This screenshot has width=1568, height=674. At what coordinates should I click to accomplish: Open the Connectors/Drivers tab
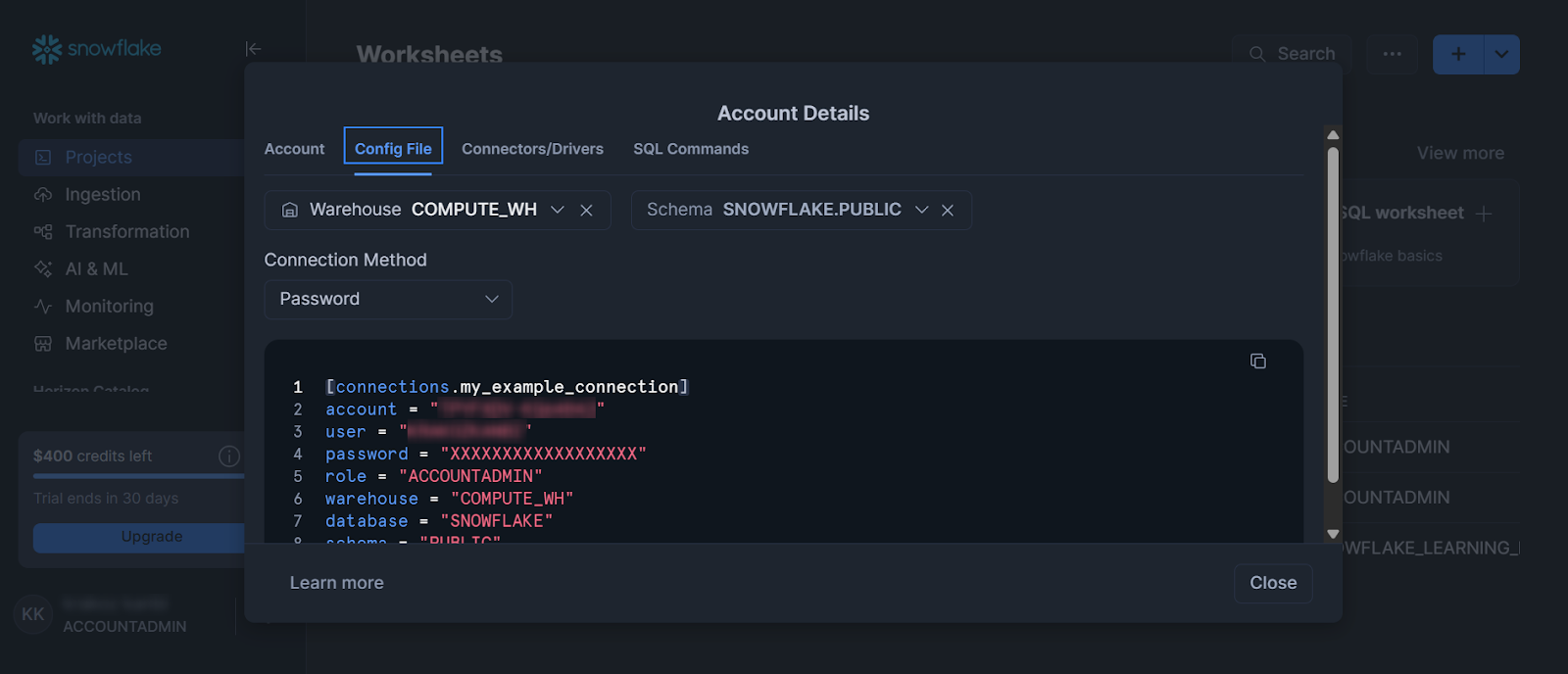(532, 149)
